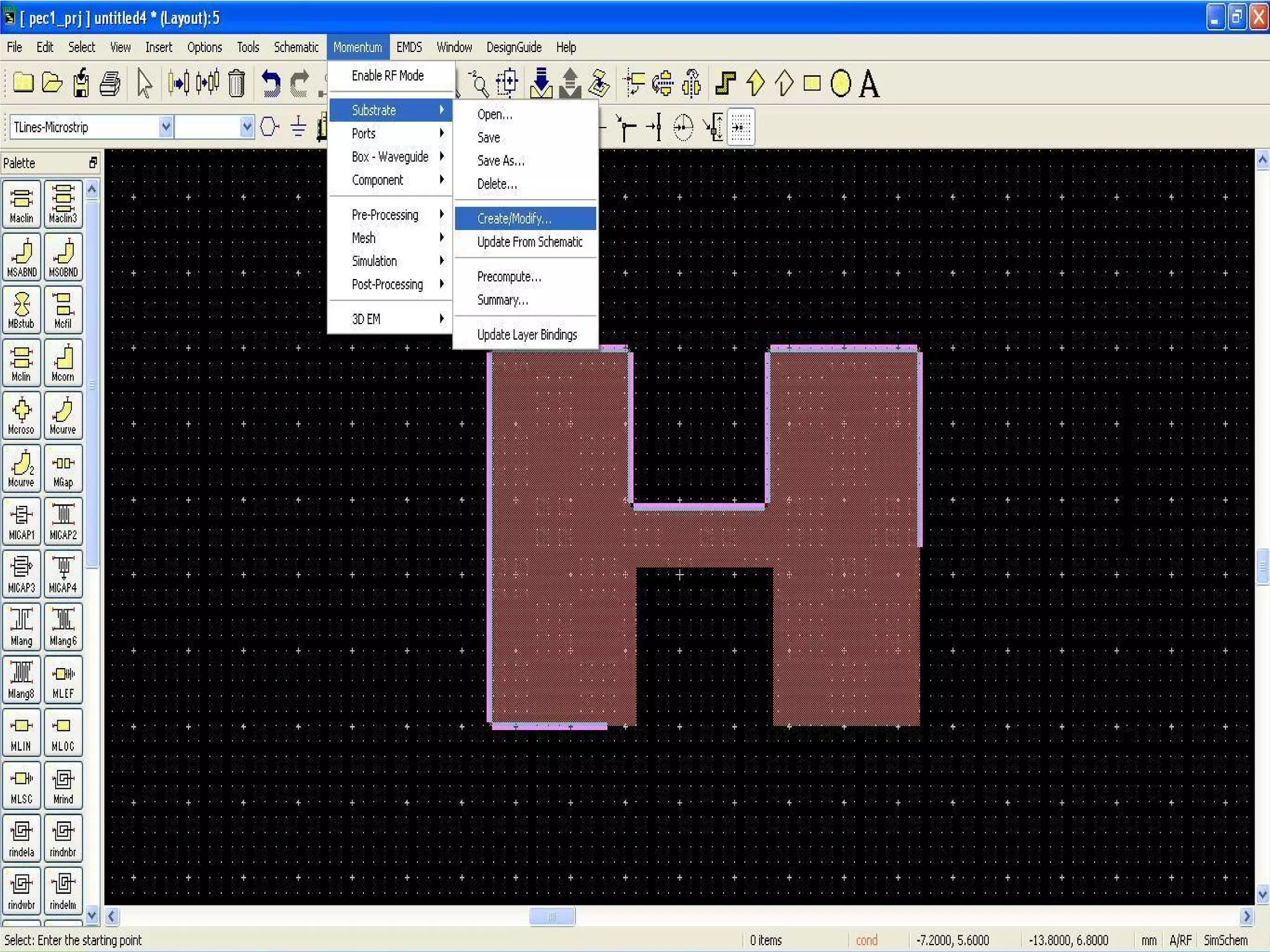This screenshot has width=1270, height=952.
Task: Click the Undo arrow toolbar icon
Action: click(x=270, y=84)
